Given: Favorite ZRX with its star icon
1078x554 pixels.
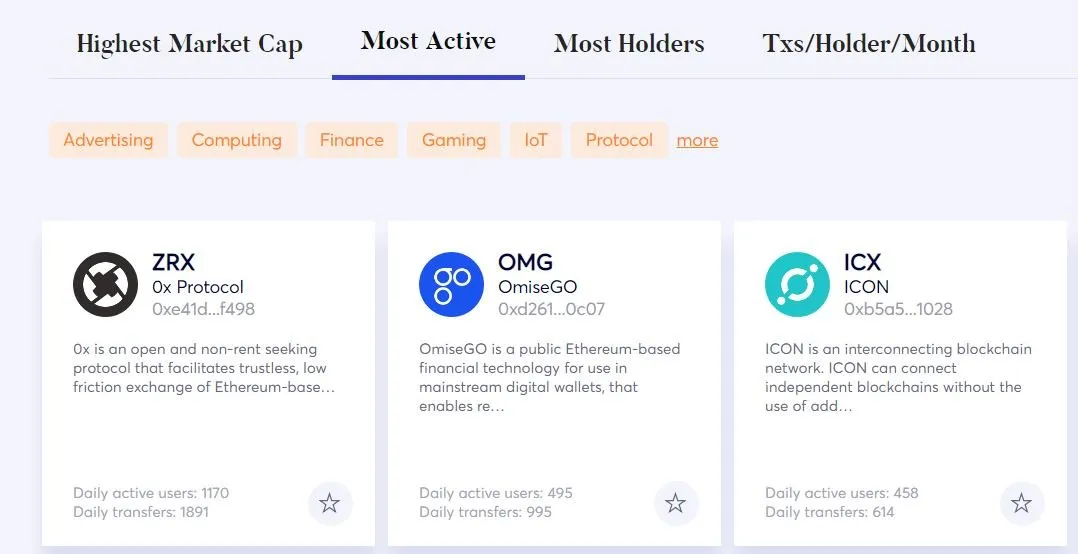Looking at the screenshot, I should coord(330,503).
